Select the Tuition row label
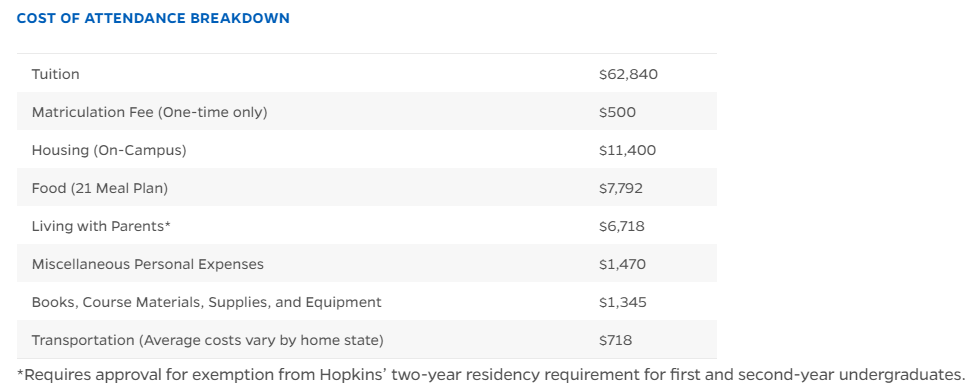The image size is (970, 386). (56, 74)
